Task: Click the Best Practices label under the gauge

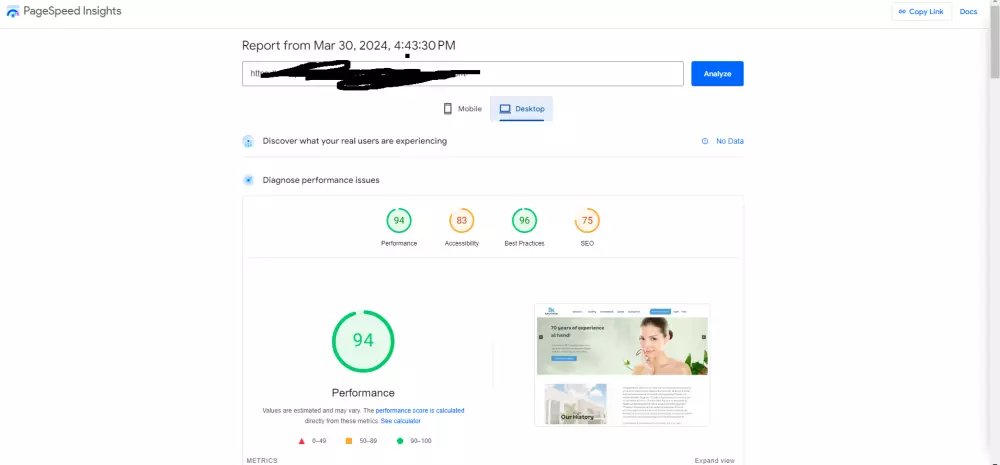Action: [524, 244]
